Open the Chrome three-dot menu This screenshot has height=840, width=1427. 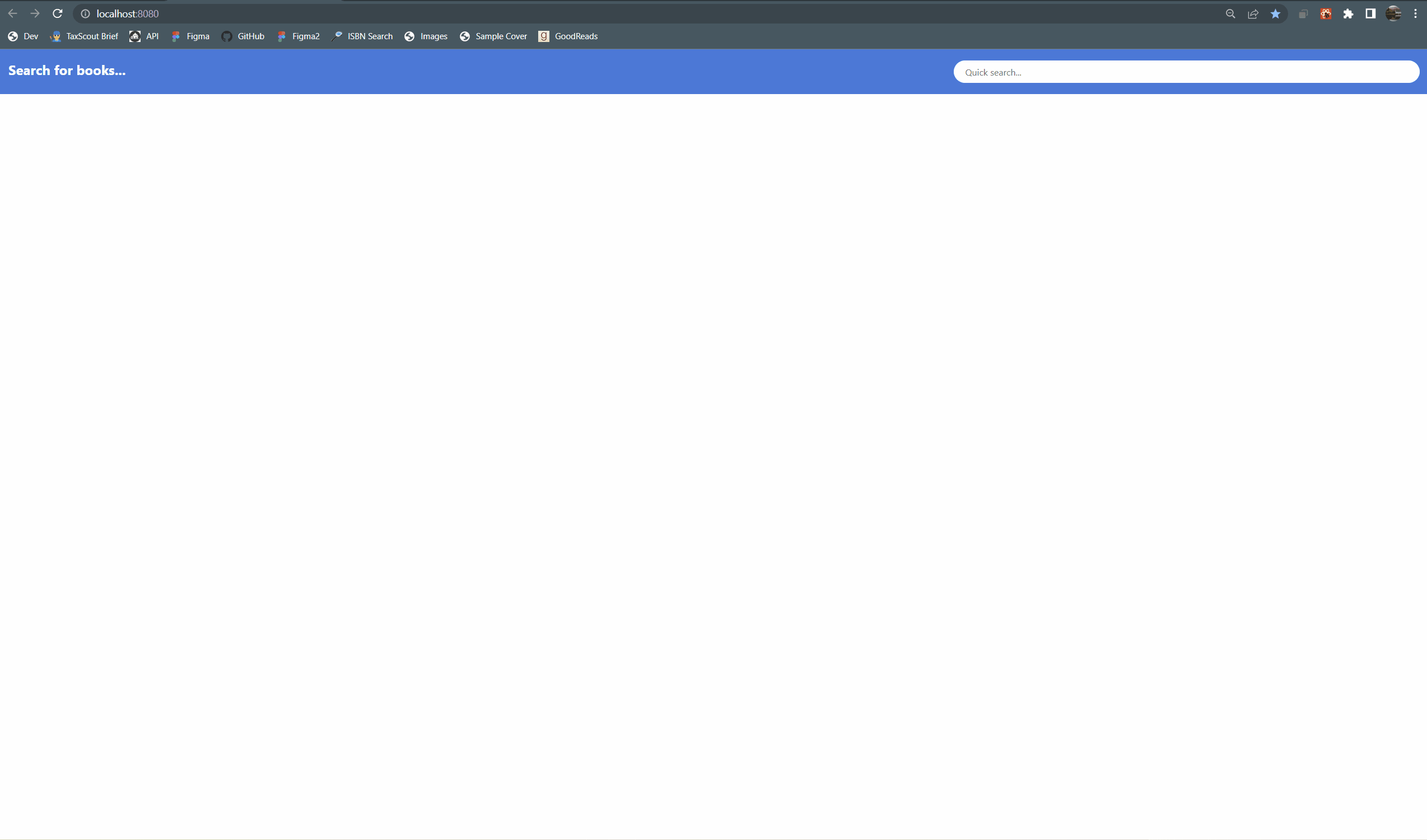tap(1415, 13)
